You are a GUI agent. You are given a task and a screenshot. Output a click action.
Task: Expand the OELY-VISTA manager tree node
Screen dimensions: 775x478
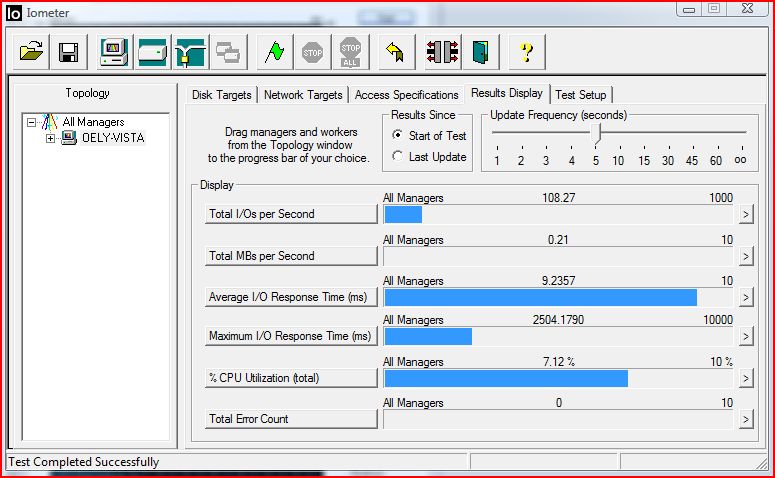point(51,138)
